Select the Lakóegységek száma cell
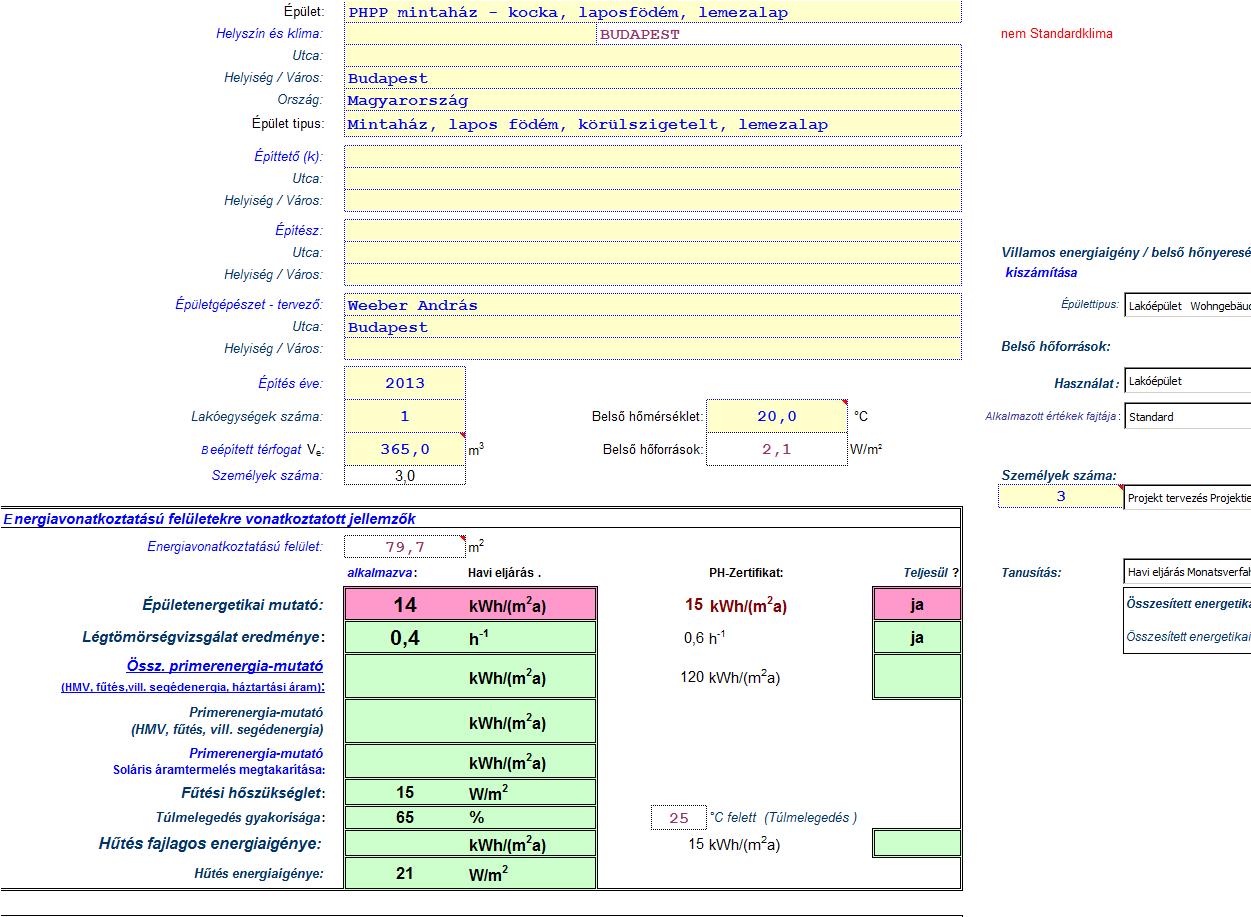Screen dimensions: 1251x917 [x=405, y=416]
